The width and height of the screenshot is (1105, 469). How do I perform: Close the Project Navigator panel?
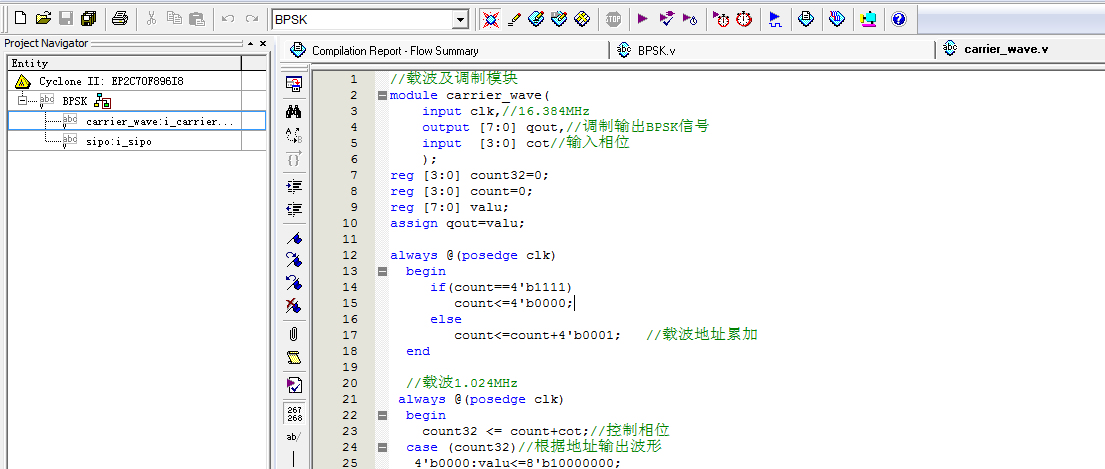[x=263, y=43]
